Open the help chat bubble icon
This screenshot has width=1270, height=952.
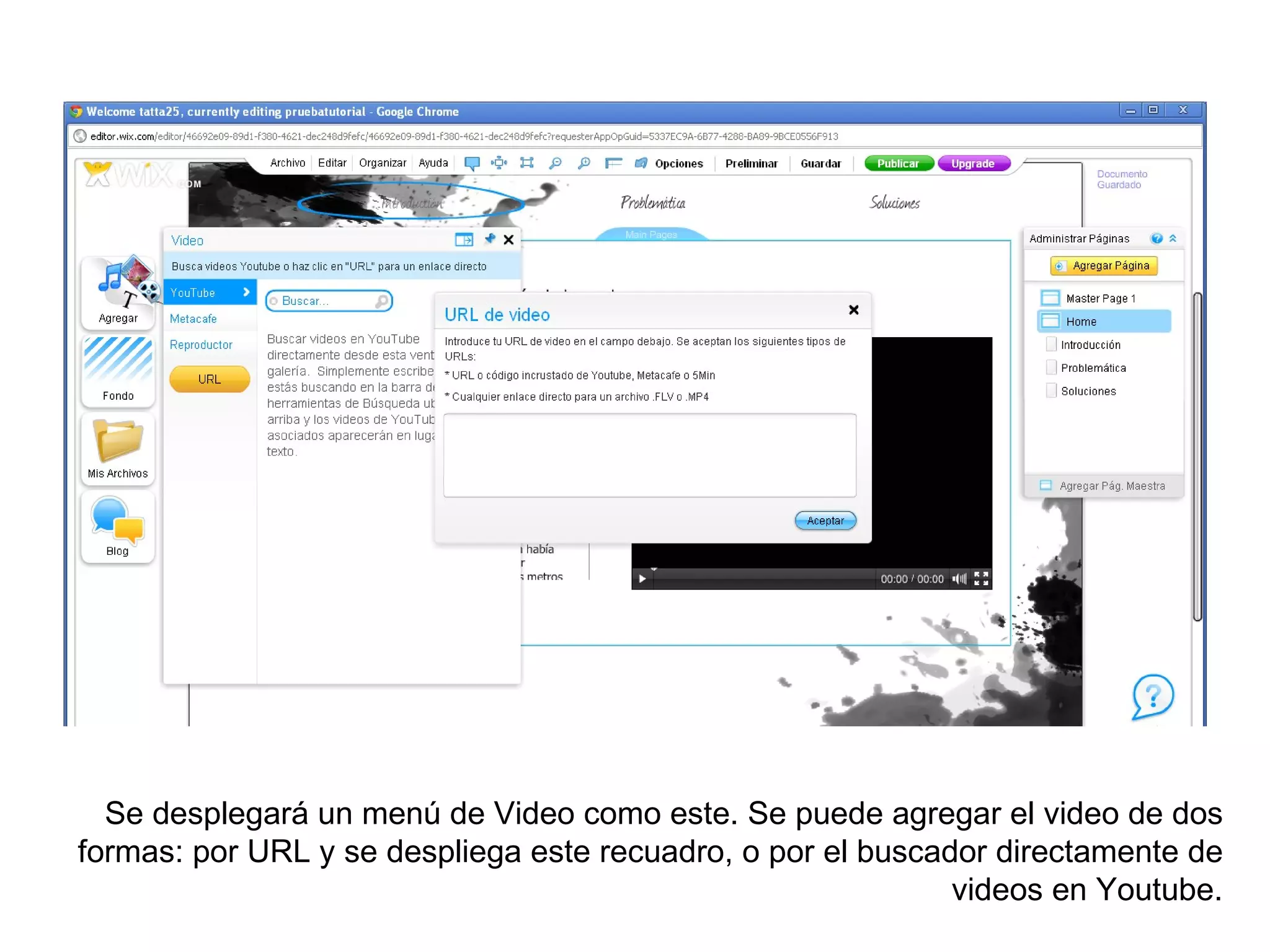(1153, 697)
